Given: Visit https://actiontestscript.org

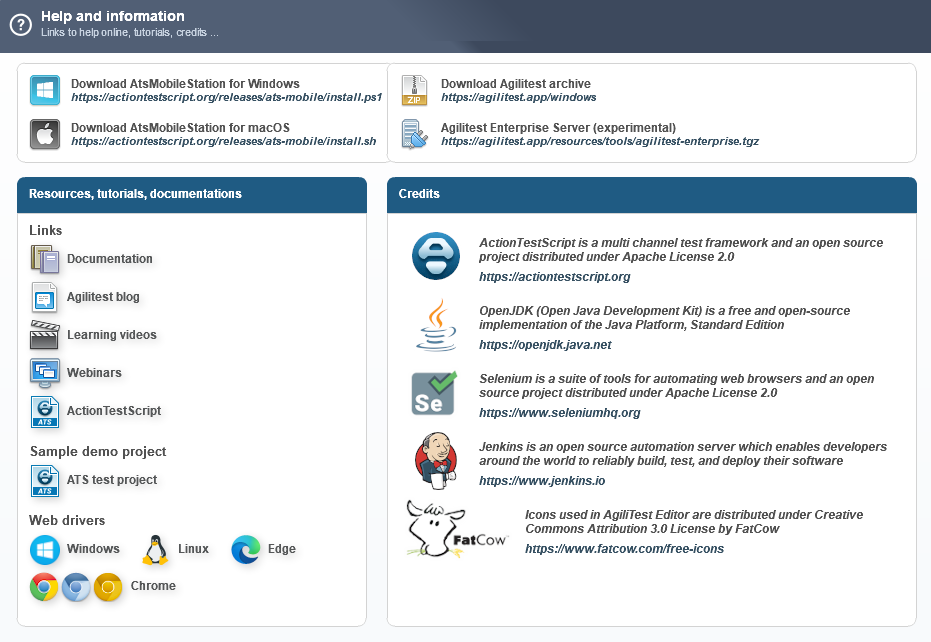Looking at the screenshot, I should coord(555,277).
